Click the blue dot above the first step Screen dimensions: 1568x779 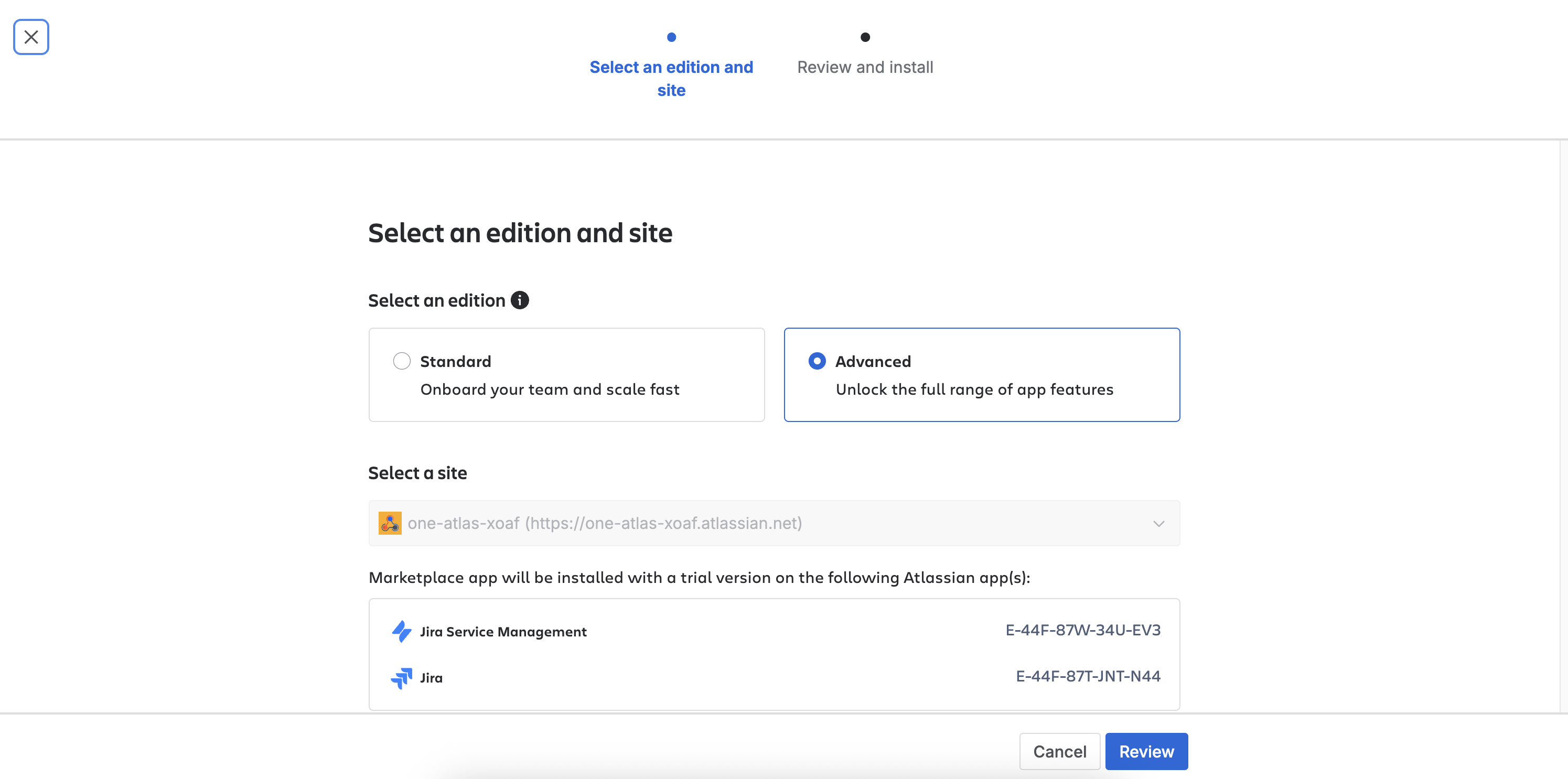pos(671,37)
